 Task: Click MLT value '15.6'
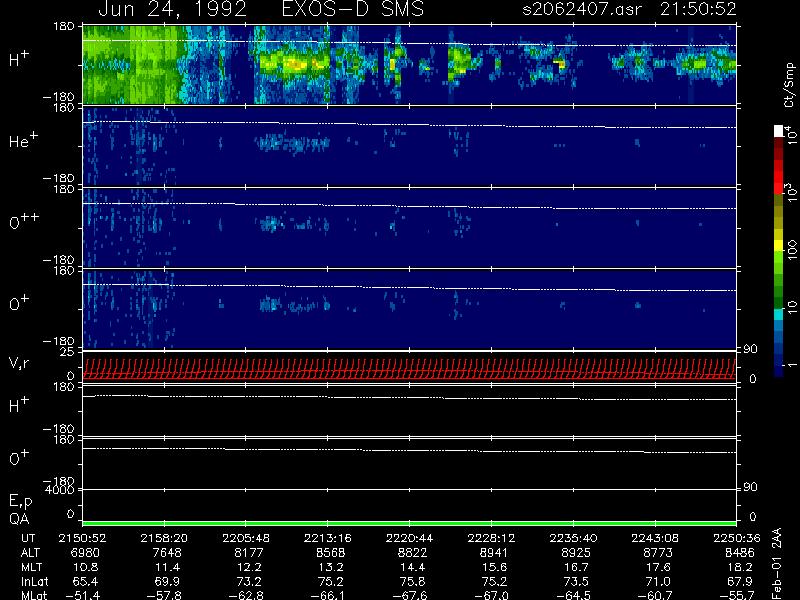click(x=494, y=567)
